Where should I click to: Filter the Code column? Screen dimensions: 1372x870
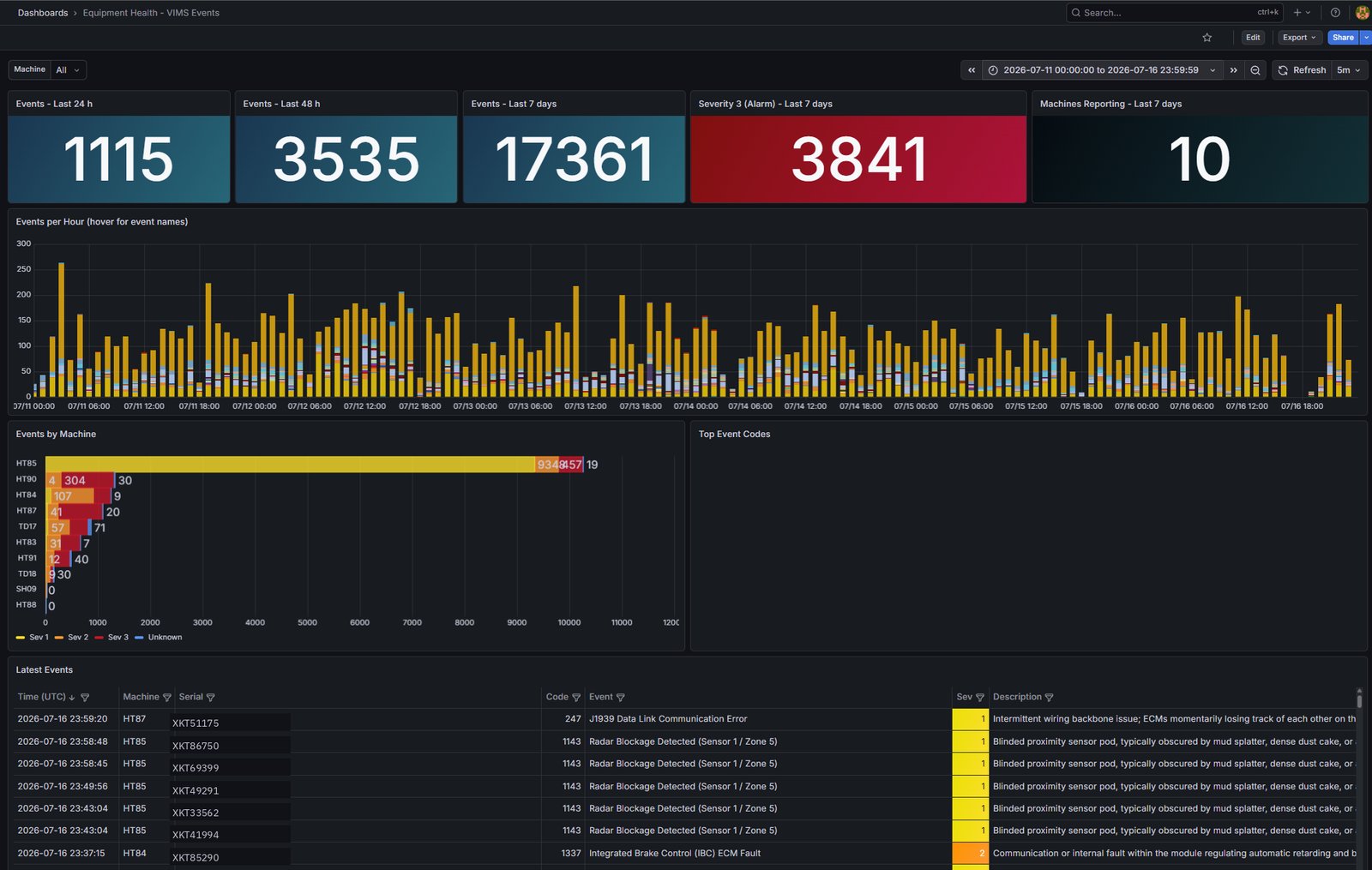click(576, 698)
